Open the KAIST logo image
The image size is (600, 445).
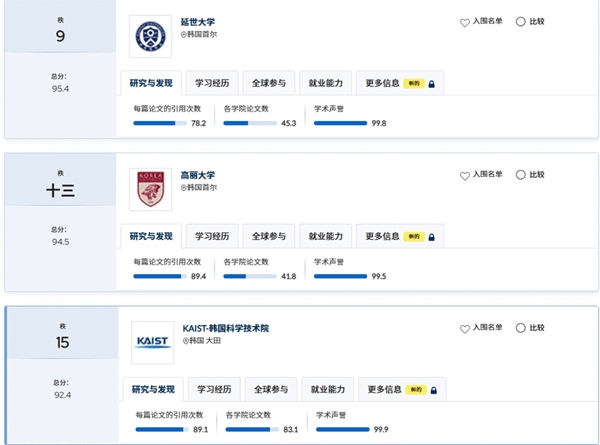[x=152, y=342]
